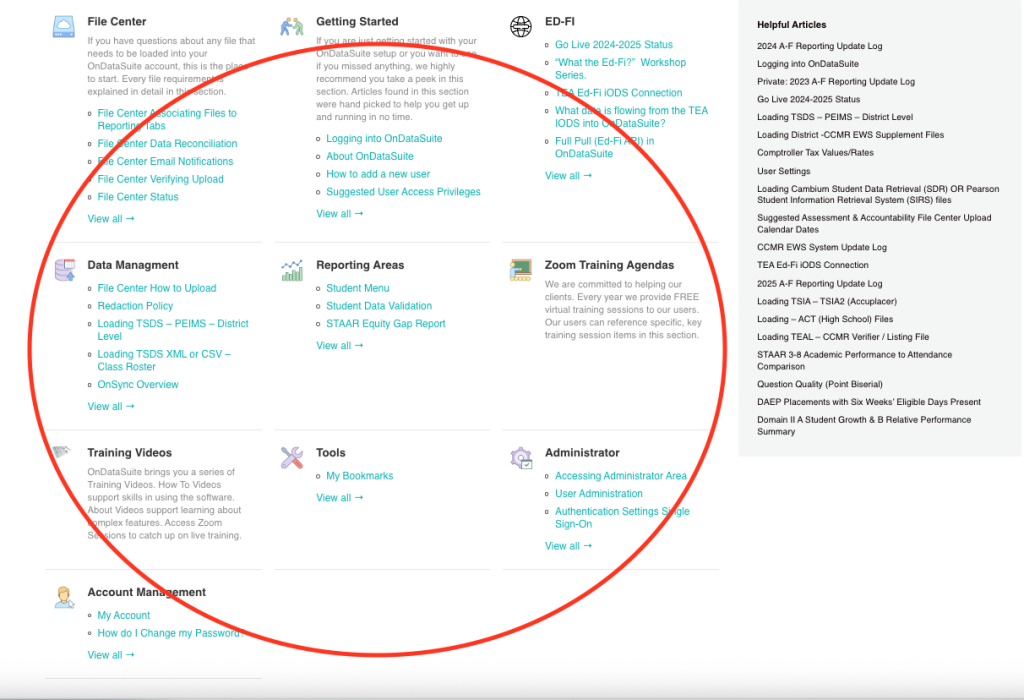Open Comptroller Tax Values/Rates helpful article
Image resolution: width=1024 pixels, height=700 pixels.
tap(815, 153)
